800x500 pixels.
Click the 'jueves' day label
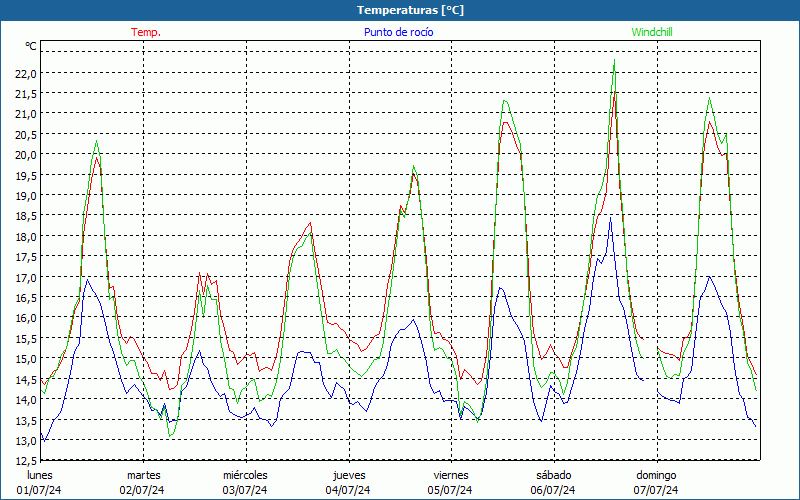349,476
